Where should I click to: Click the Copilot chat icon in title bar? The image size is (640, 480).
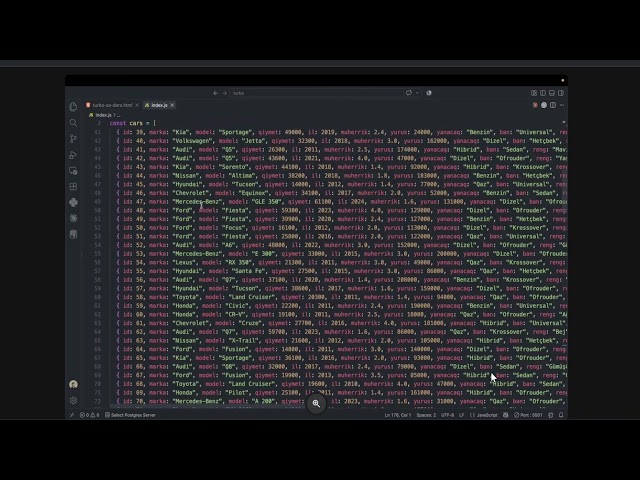[409, 93]
